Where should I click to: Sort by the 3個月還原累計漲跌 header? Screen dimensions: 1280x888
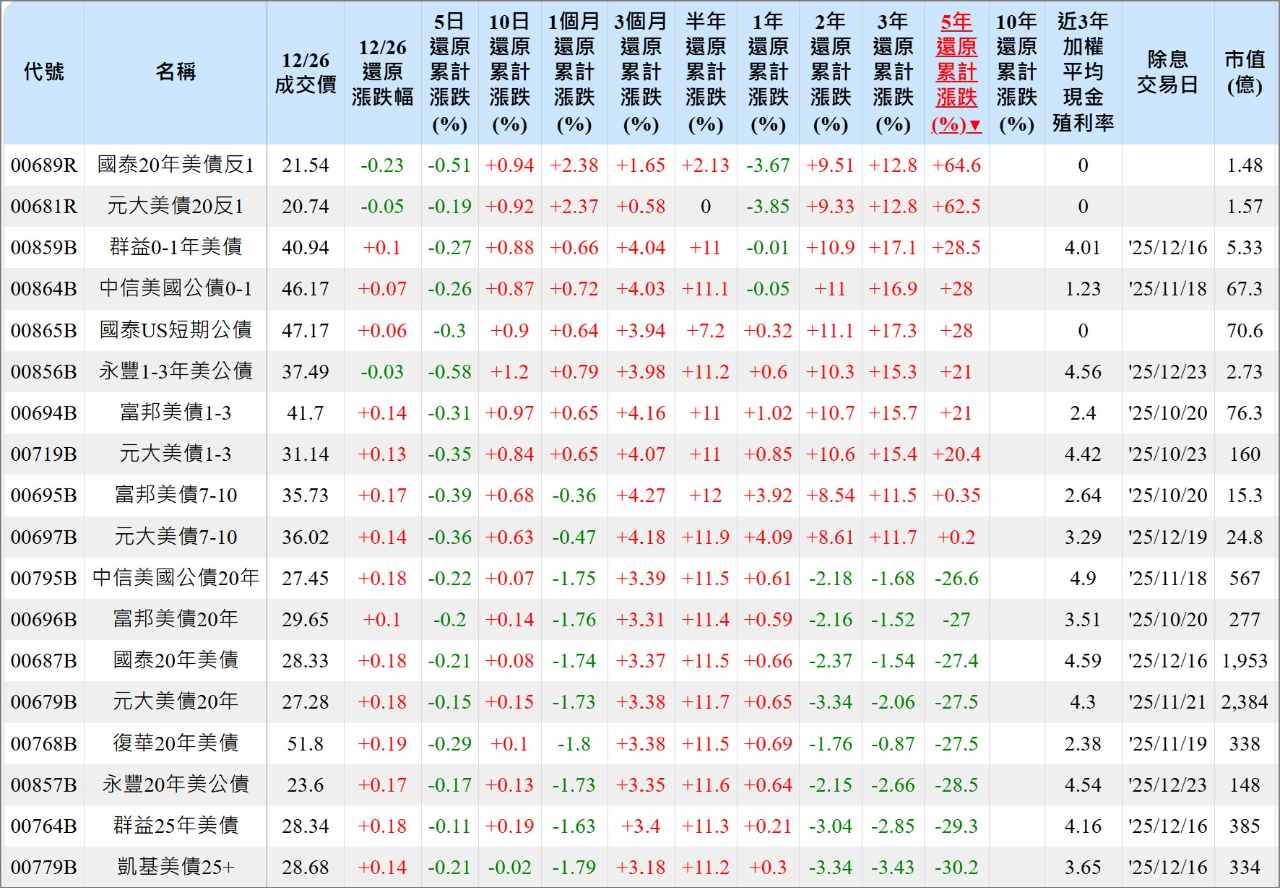point(641,72)
